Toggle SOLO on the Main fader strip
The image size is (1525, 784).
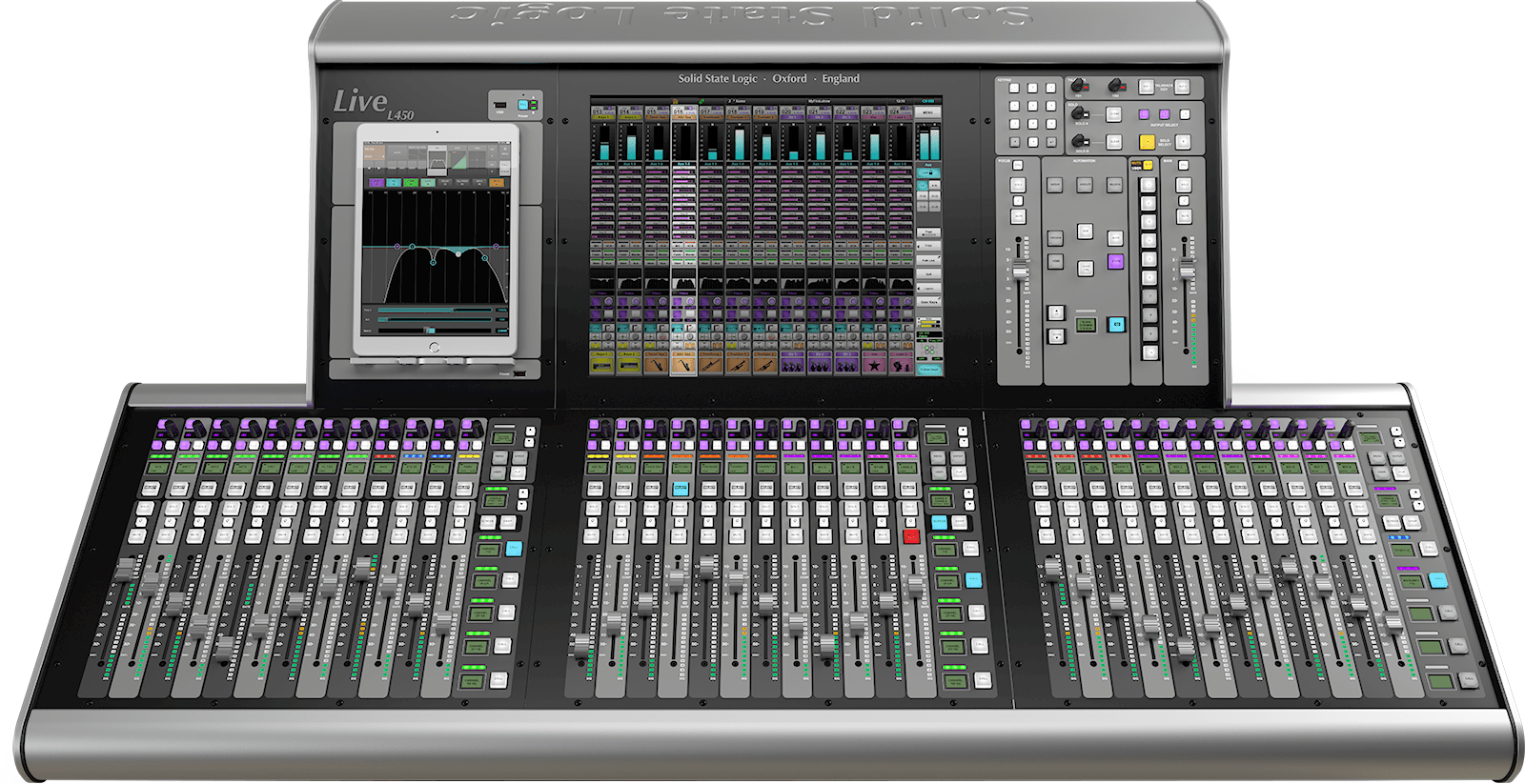1184,185
